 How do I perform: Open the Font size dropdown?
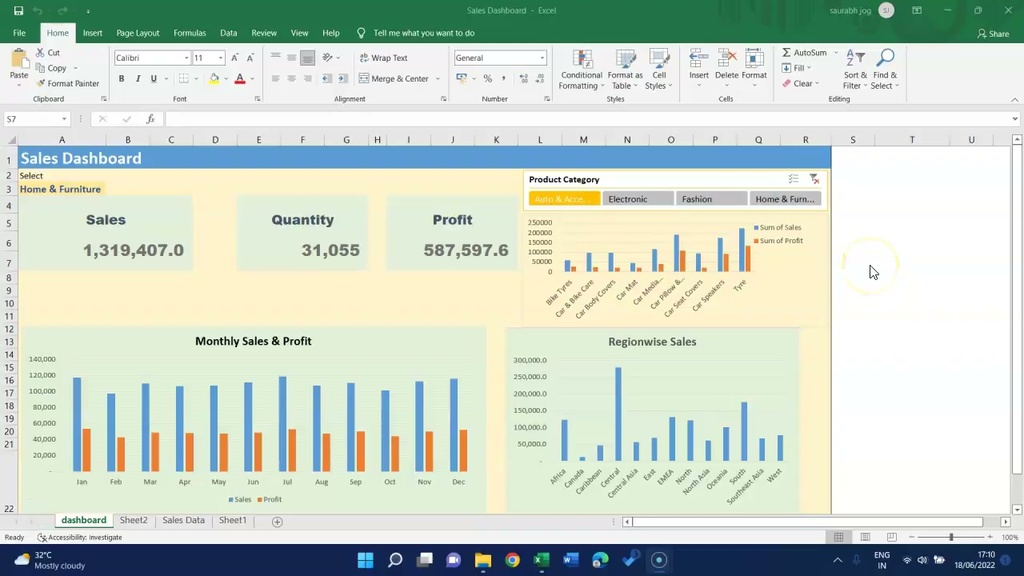(x=219, y=57)
